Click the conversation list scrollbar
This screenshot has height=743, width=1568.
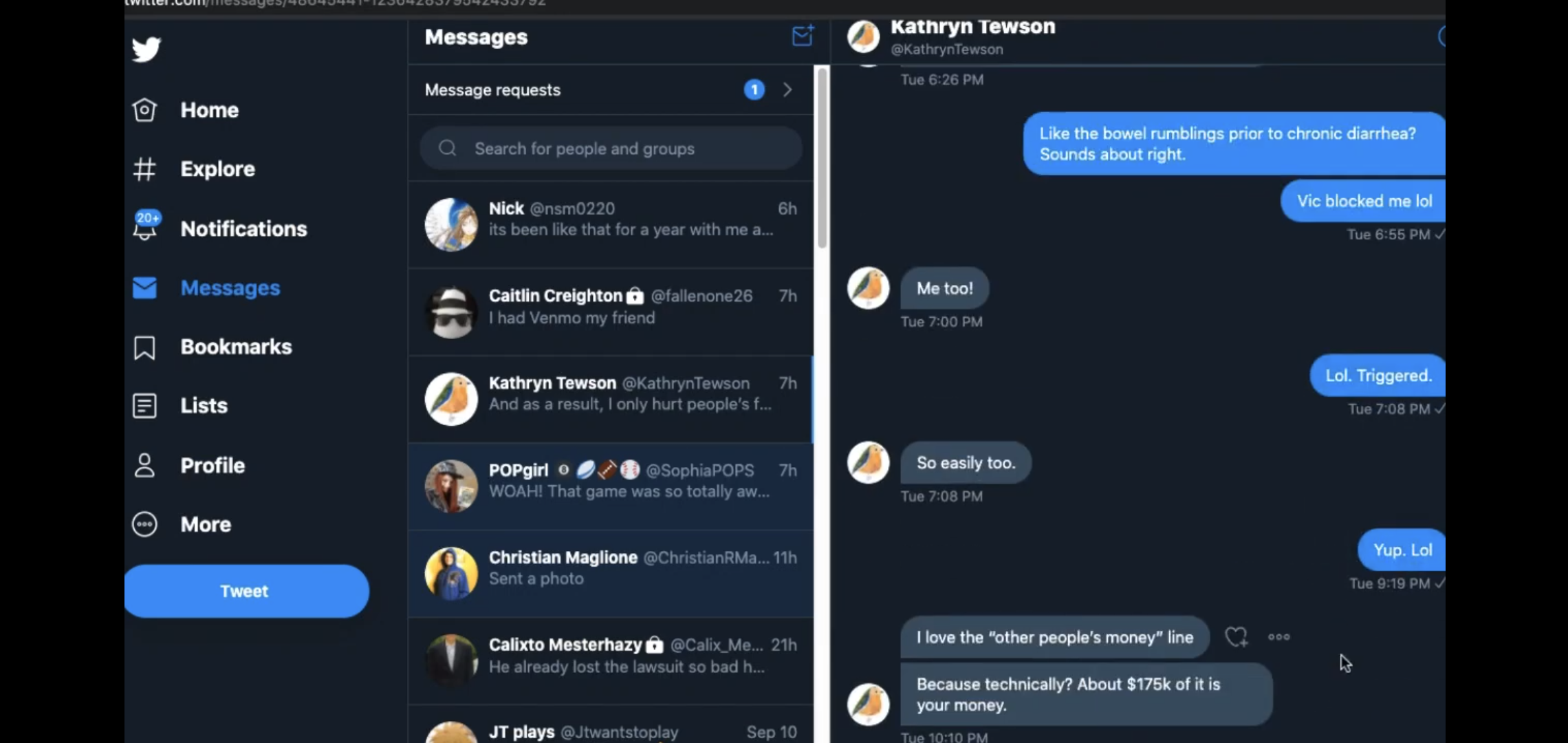point(822,157)
